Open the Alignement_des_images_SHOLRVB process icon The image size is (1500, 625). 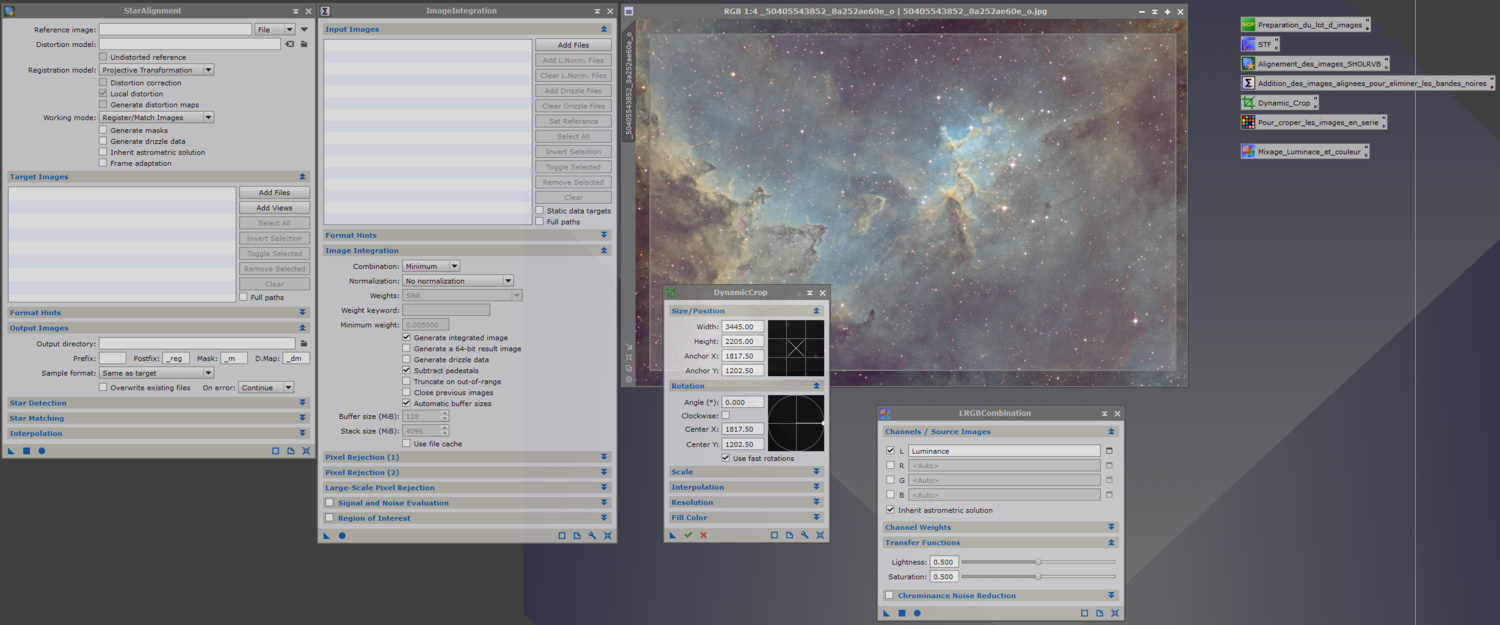[x=1314, y=64]
